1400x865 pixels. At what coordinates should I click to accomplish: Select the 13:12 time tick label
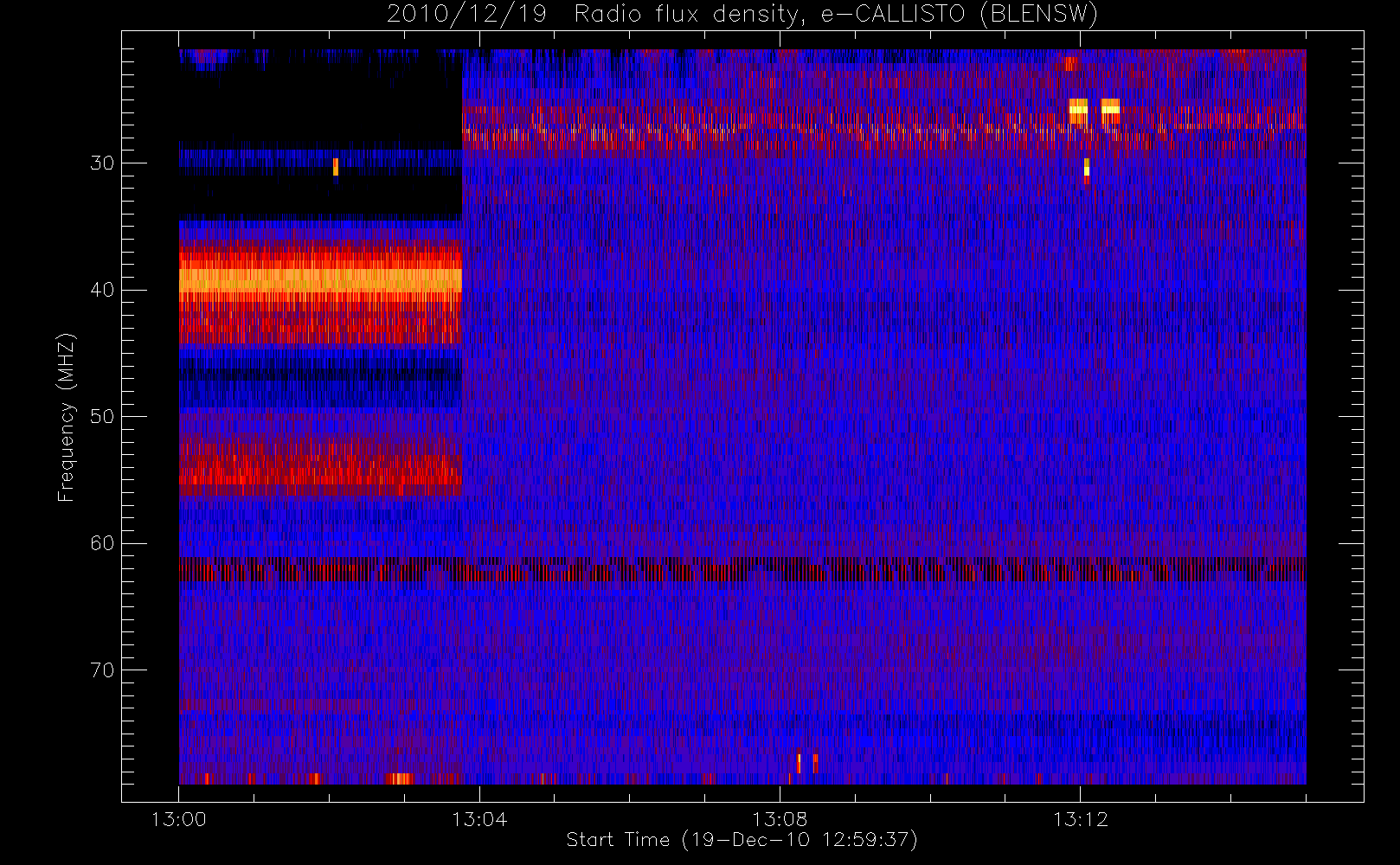1080,819
